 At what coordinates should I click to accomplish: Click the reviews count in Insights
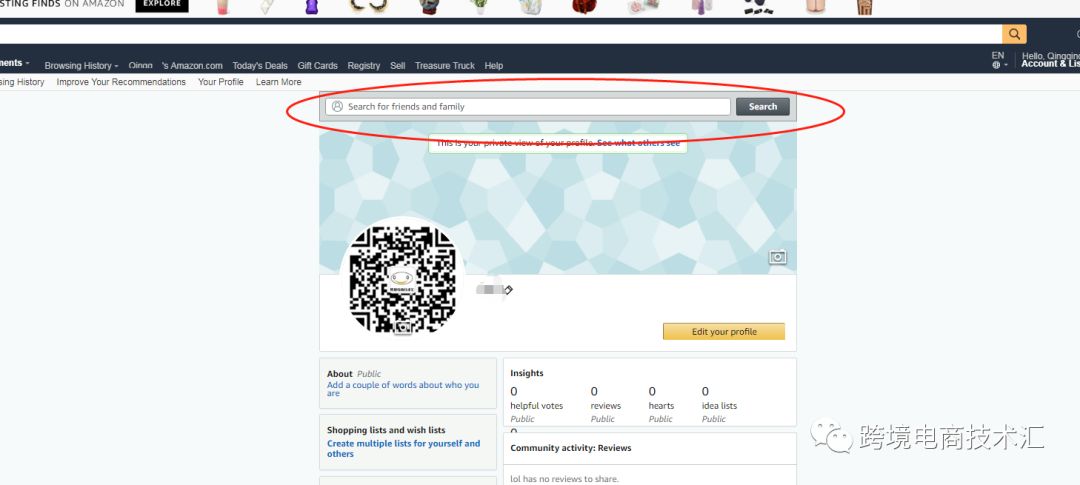(x=594, y=391)
